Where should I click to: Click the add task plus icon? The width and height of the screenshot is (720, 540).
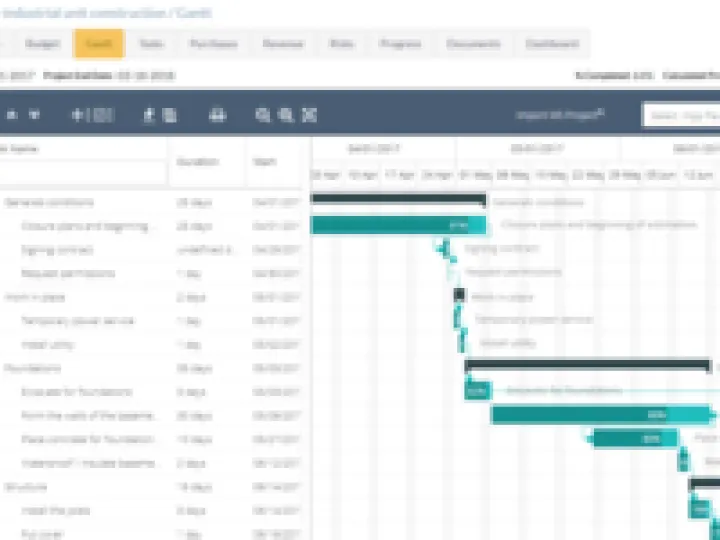point(77,115)
